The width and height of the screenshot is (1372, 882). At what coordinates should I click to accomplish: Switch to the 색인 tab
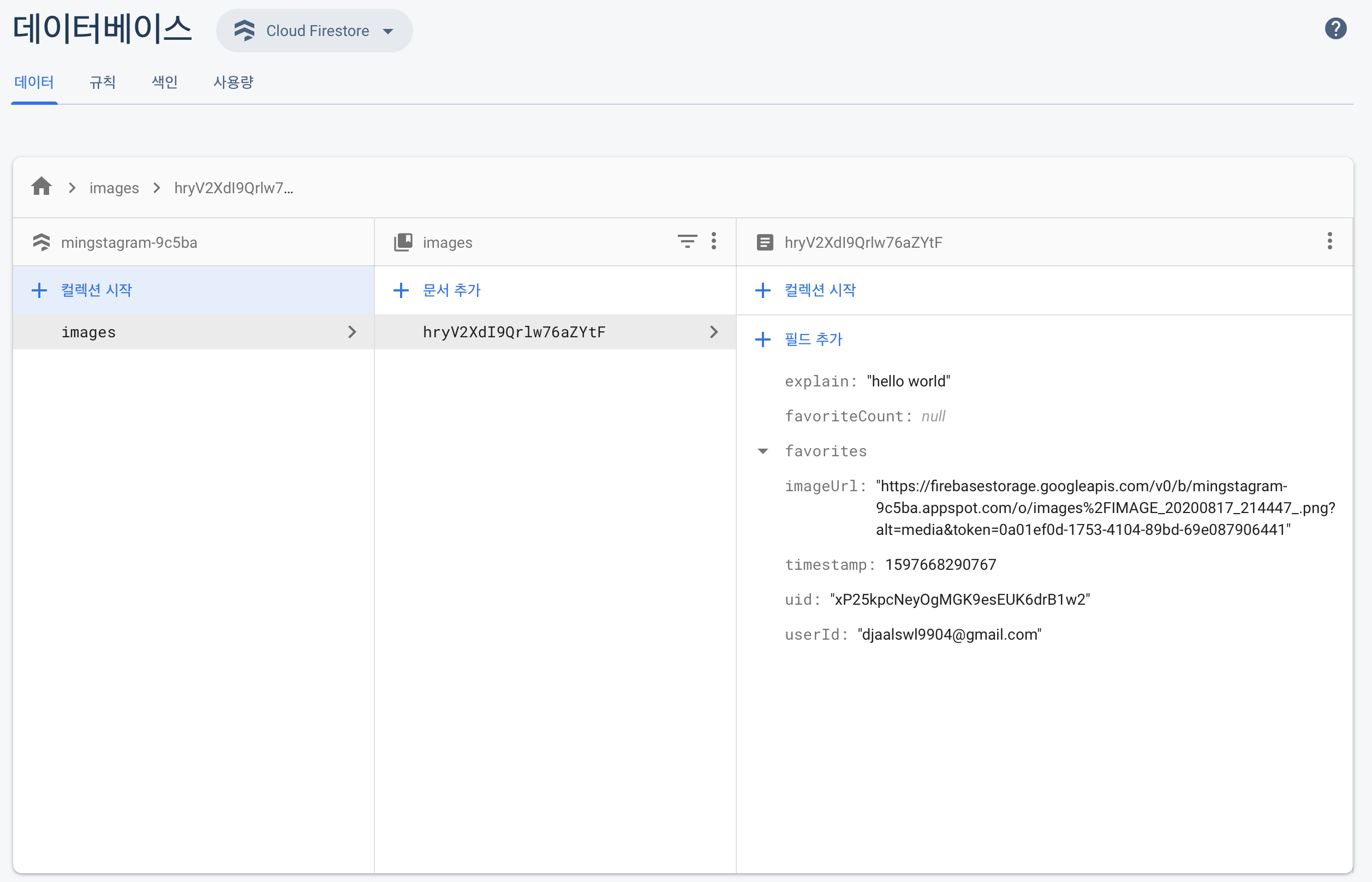point(164,82)
